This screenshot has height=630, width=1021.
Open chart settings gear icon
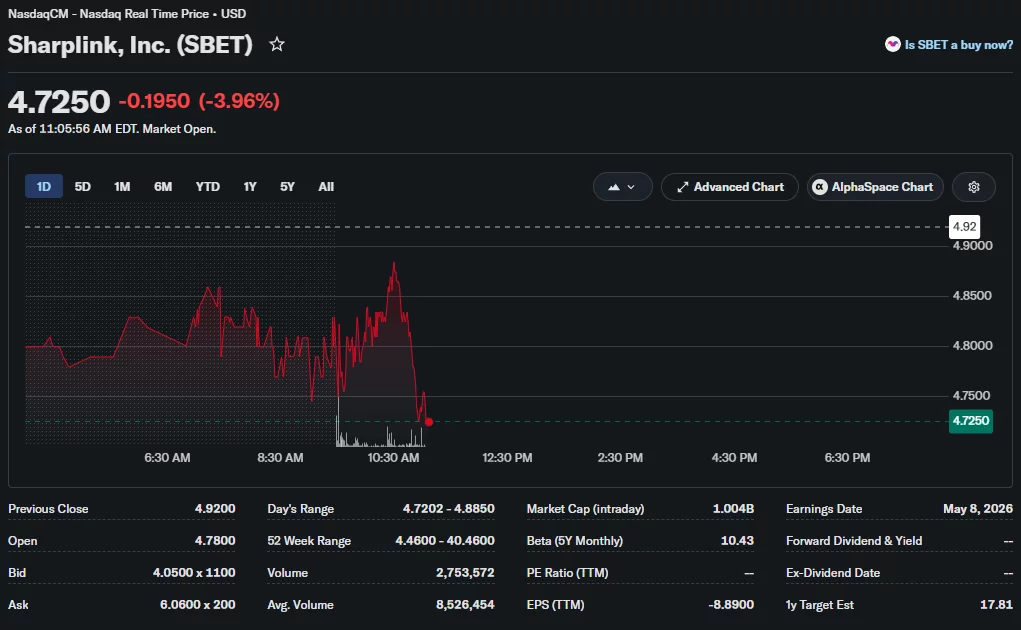point(973,187)
